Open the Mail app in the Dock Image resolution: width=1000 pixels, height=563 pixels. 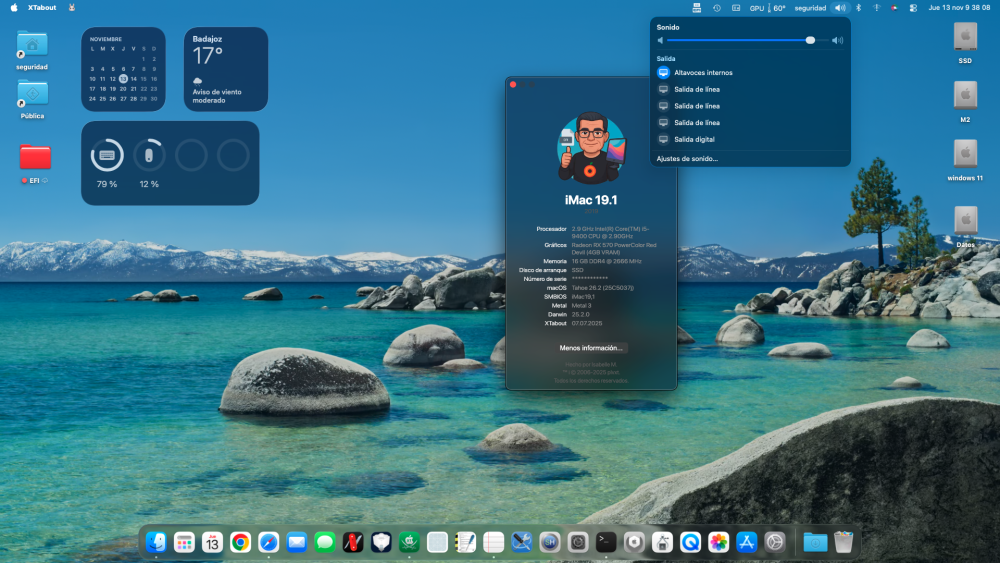tap(297, 542)
